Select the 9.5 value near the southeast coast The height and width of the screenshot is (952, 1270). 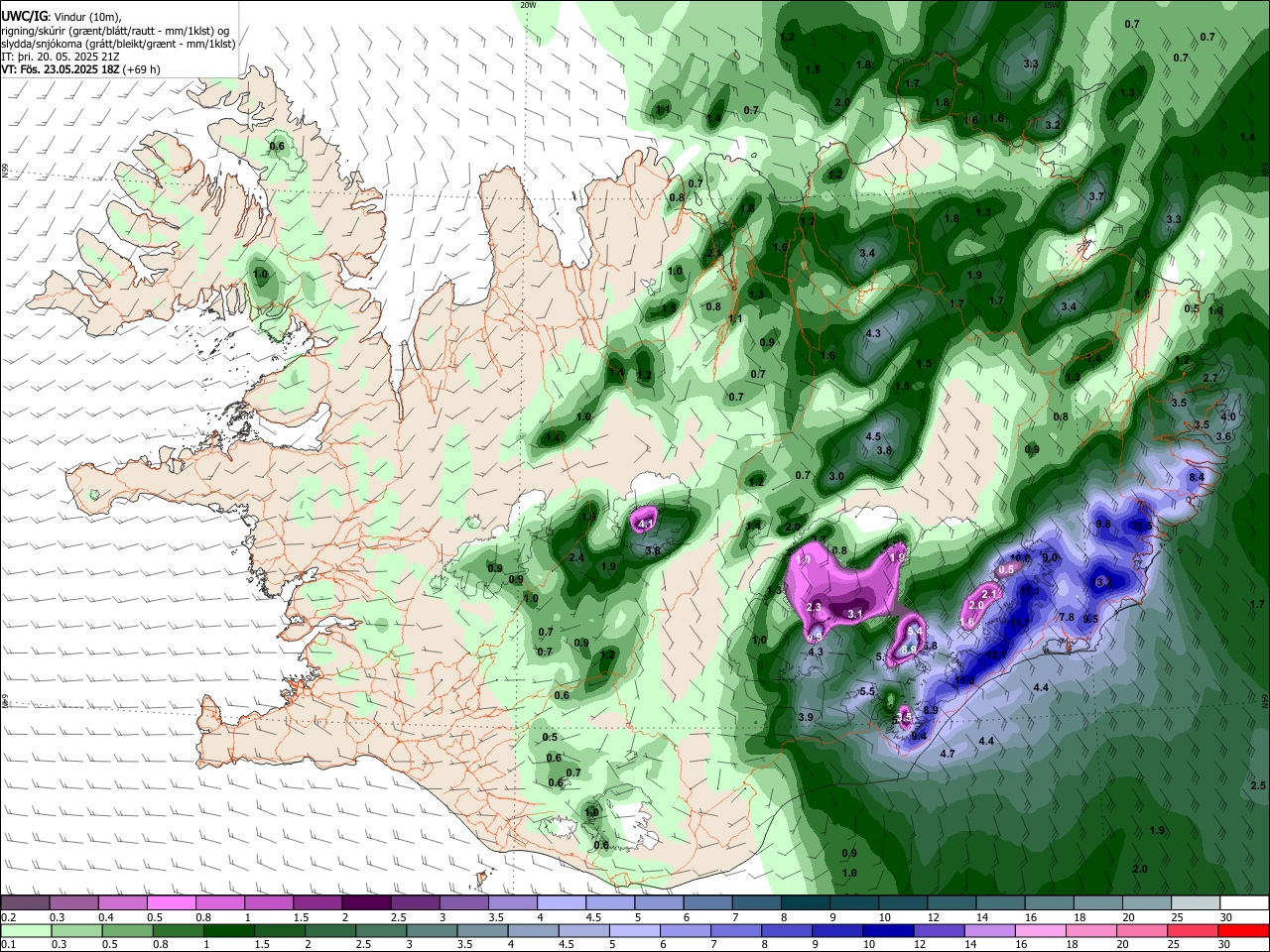(1090, 618)
